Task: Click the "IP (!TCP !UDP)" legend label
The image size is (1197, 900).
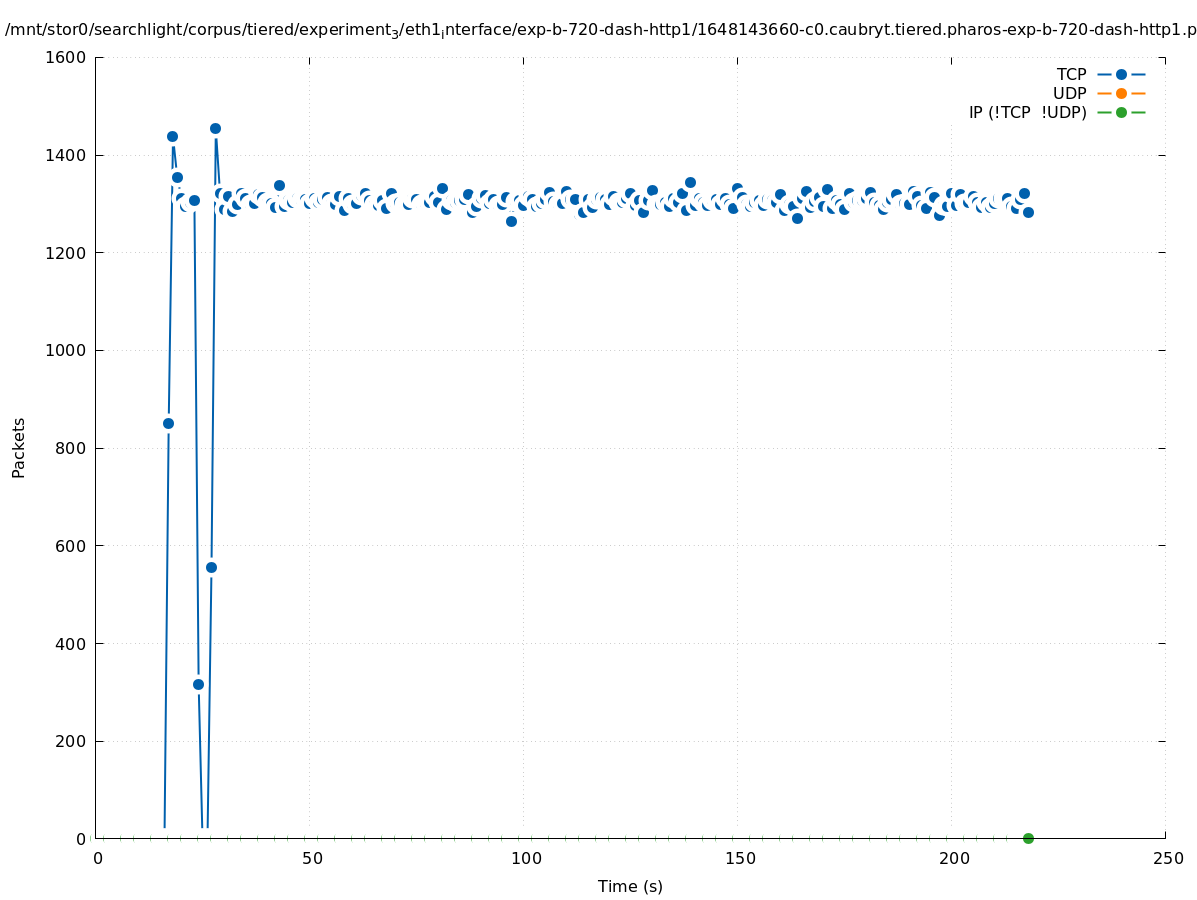Action: [1027, 112]
